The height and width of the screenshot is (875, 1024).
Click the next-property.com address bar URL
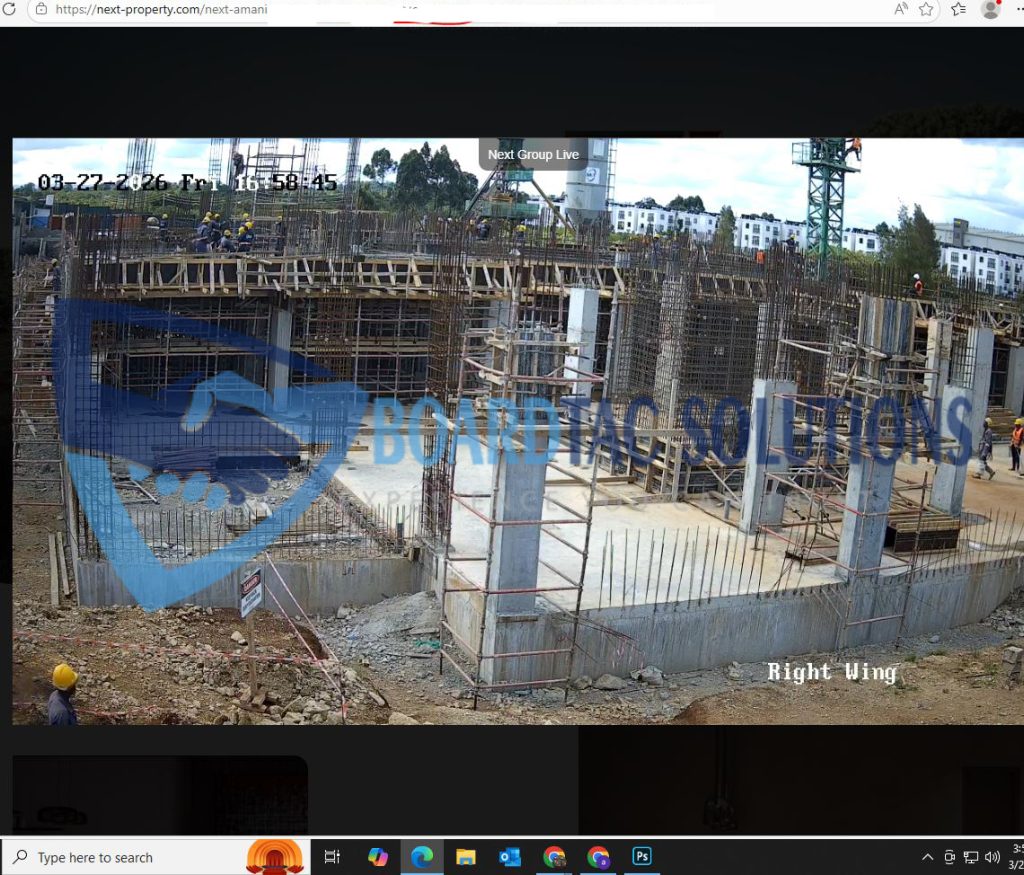tap(162, 9)
